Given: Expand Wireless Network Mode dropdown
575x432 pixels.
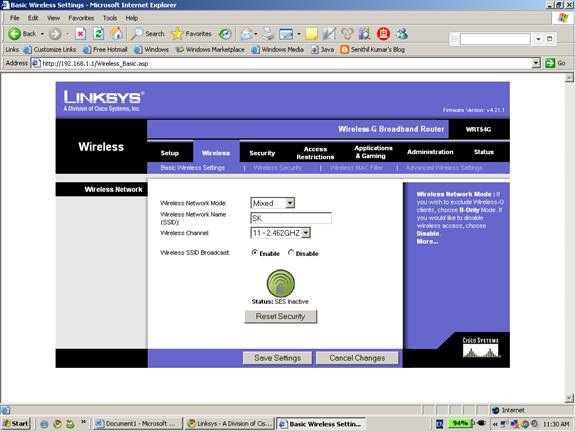Looking at the screenshot, I should [x=290, y=203].
